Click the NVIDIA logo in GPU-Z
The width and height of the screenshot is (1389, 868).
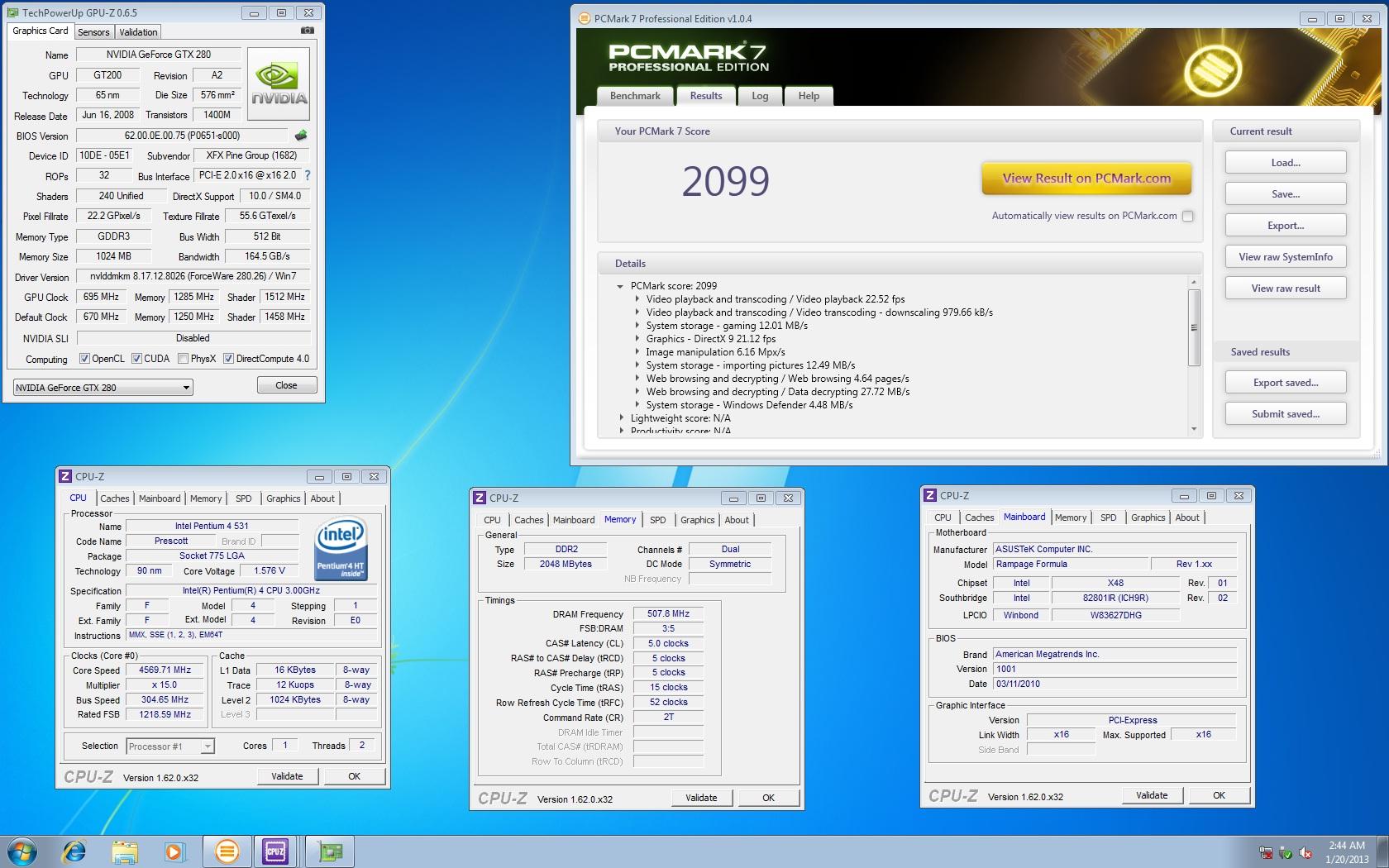tap(279, 85)
